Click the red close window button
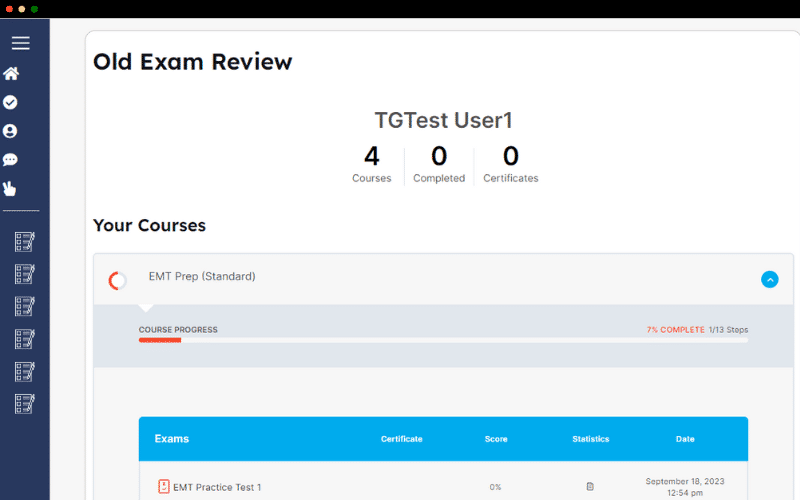 coord(9,9)
